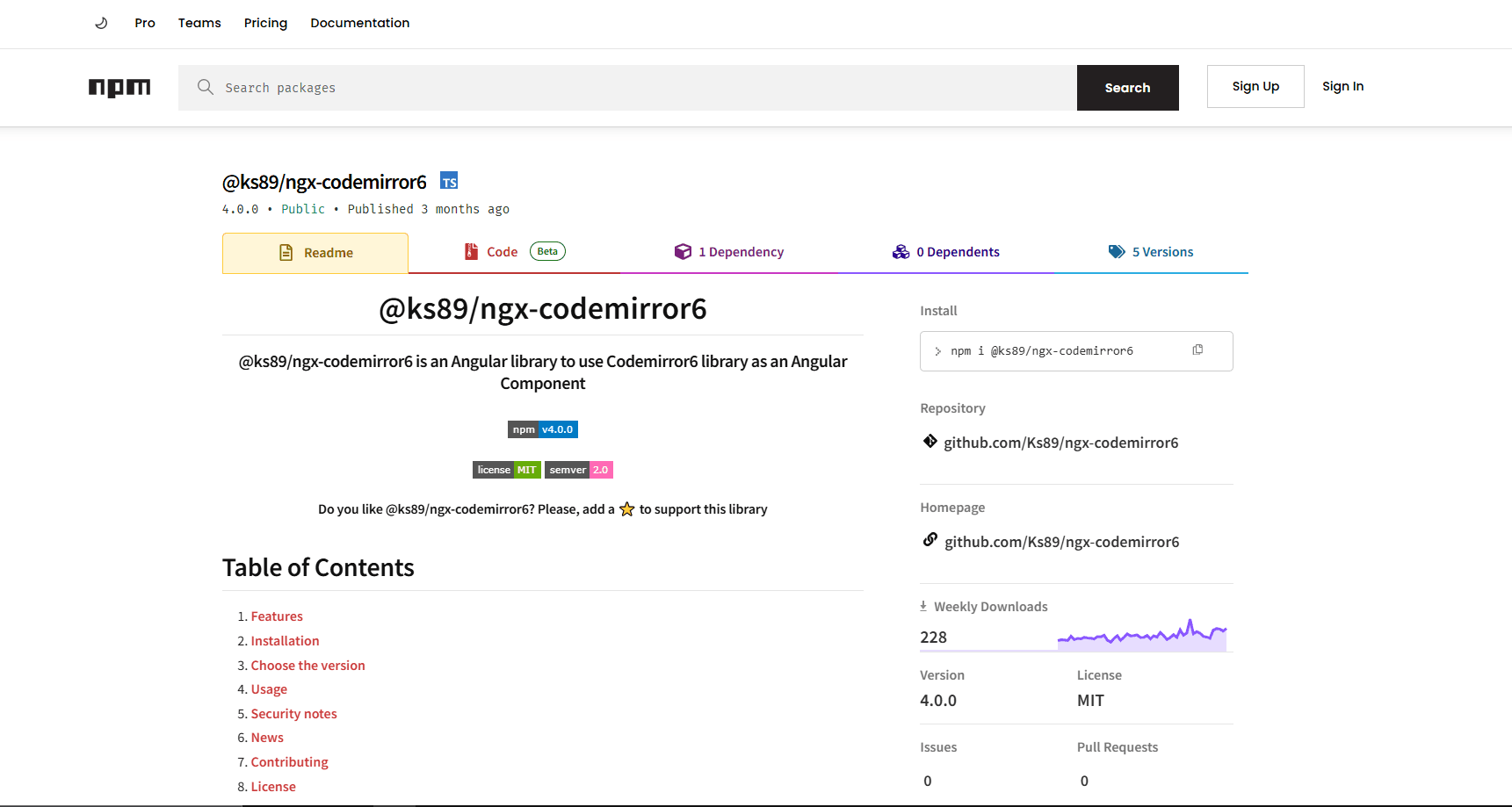Open the 5 Versions tab

pos(1151,252)
